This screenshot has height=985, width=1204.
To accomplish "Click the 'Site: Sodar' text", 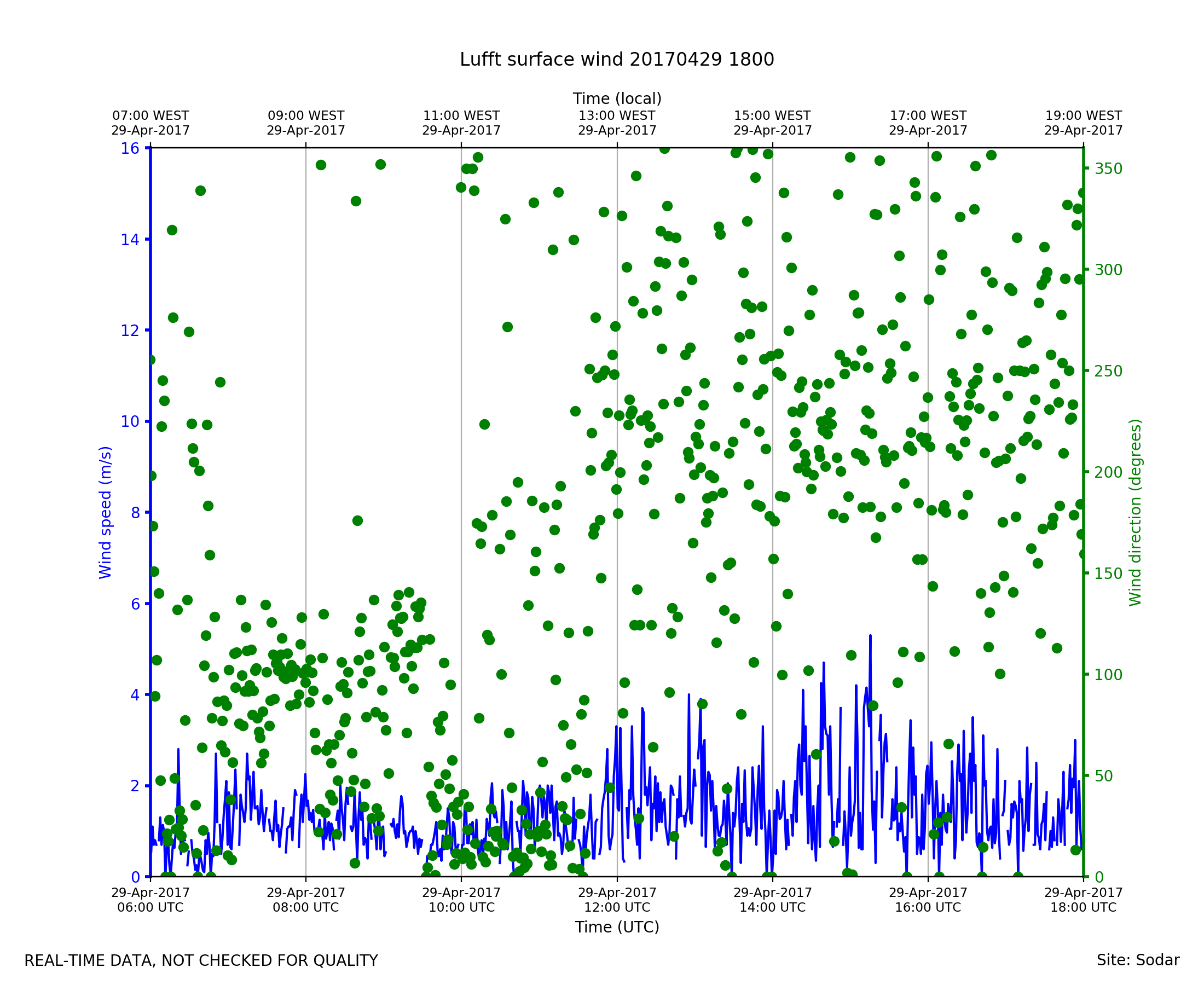I will 1138,960.
